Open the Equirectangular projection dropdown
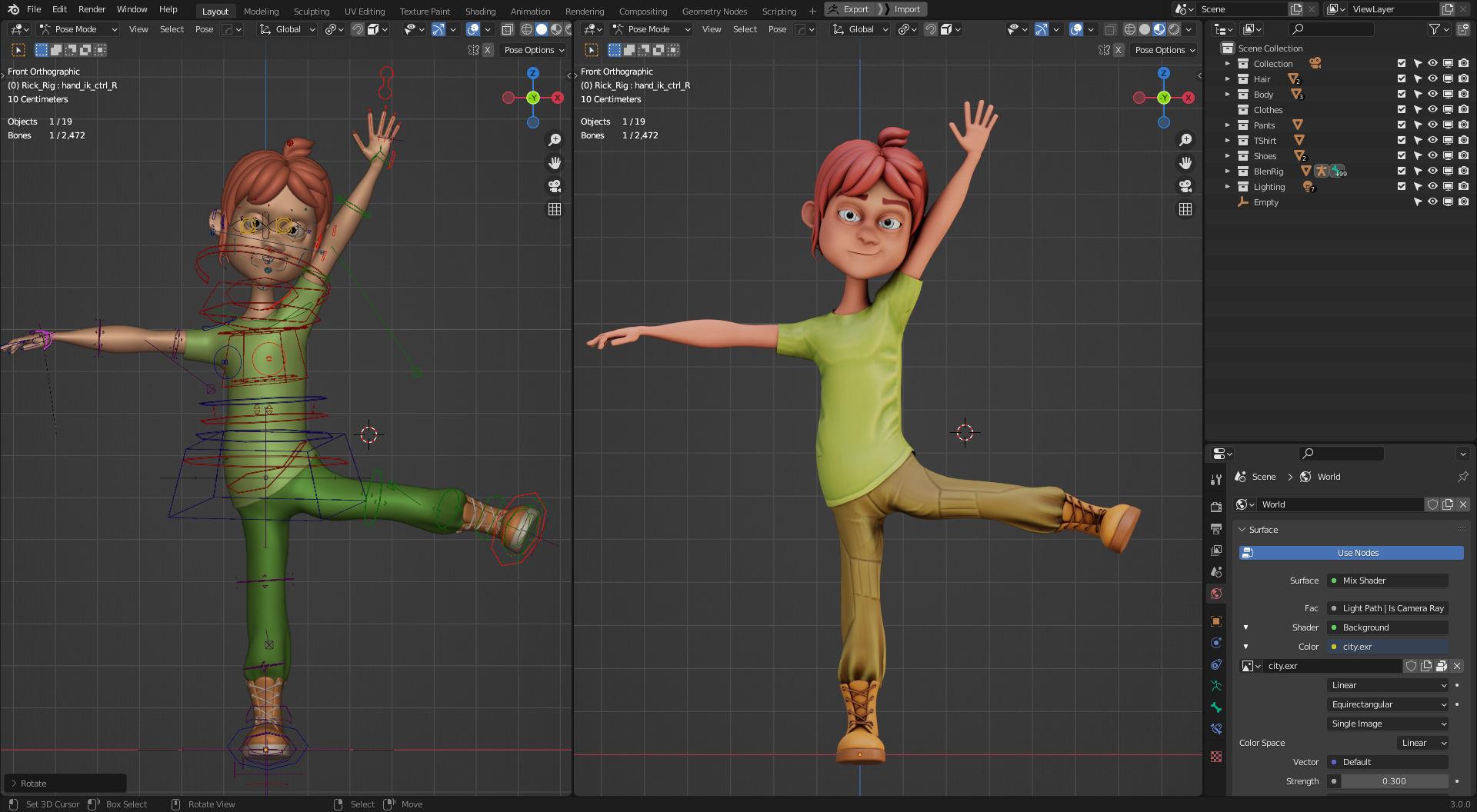This screenshot has width=1477, height=812. pos(1388,704)
